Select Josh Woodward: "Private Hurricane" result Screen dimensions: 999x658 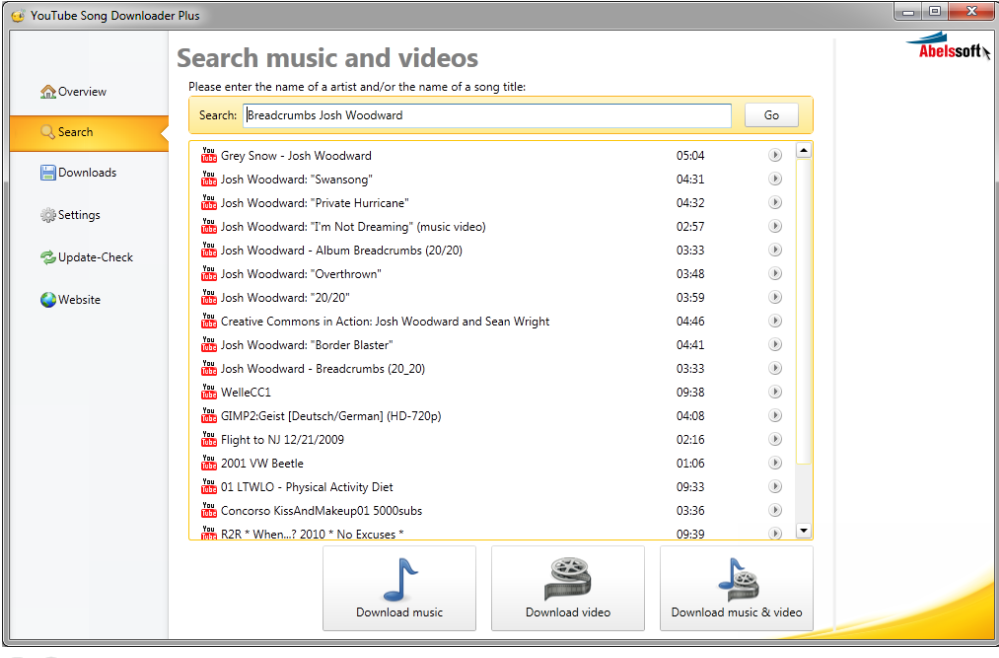point(491,203)
